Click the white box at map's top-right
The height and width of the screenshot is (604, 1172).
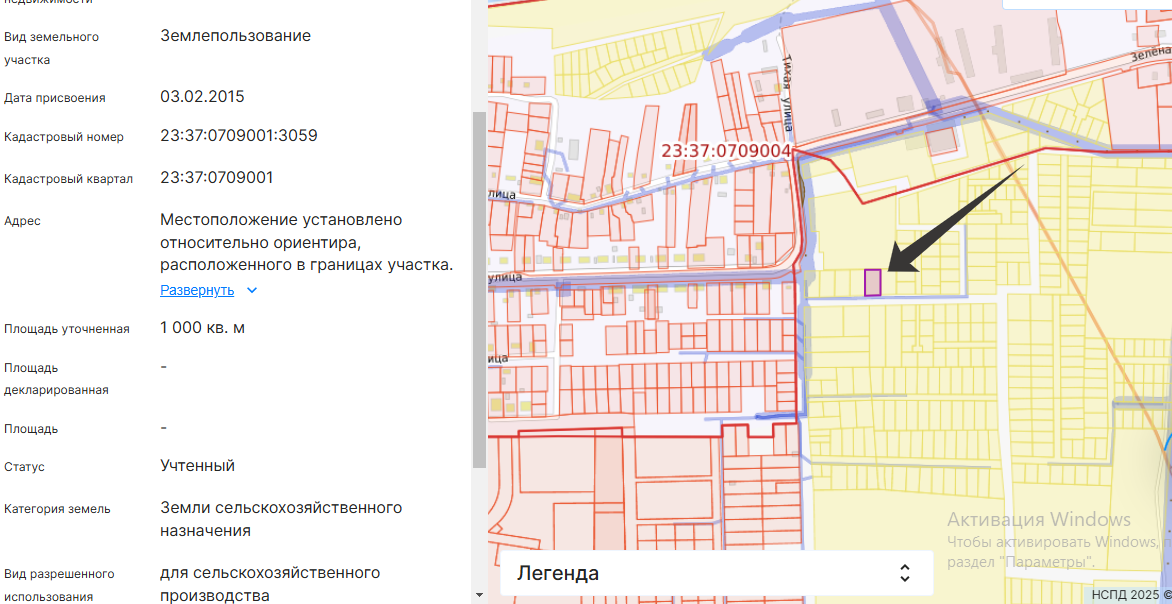(x=1087, y=5)
